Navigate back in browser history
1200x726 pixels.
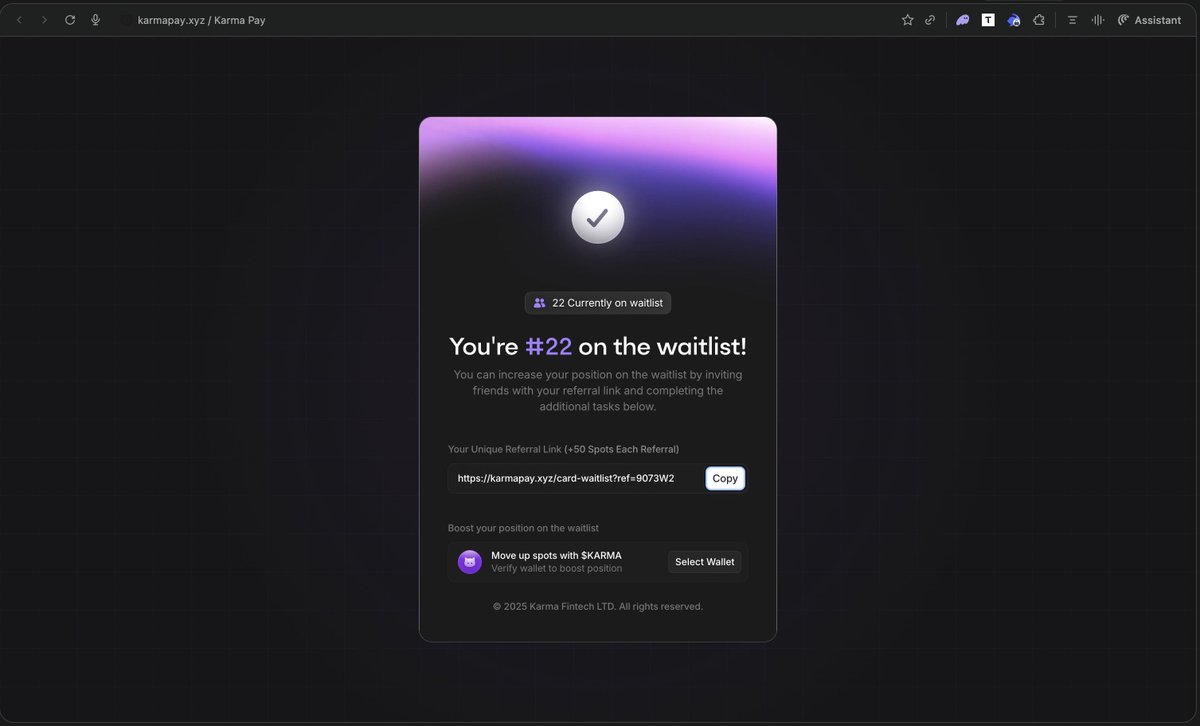18,19
